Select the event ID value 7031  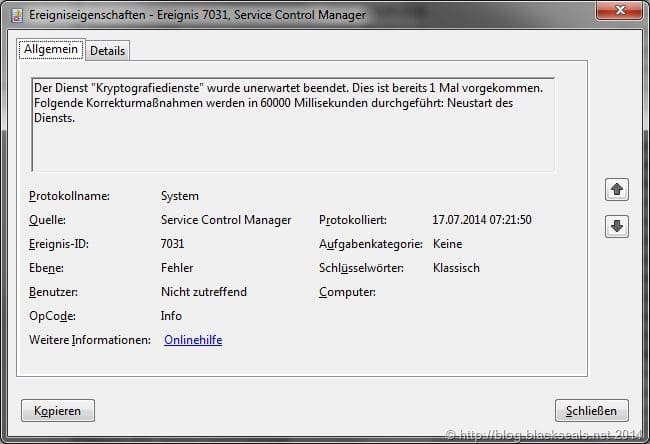(x=172, y=243)
